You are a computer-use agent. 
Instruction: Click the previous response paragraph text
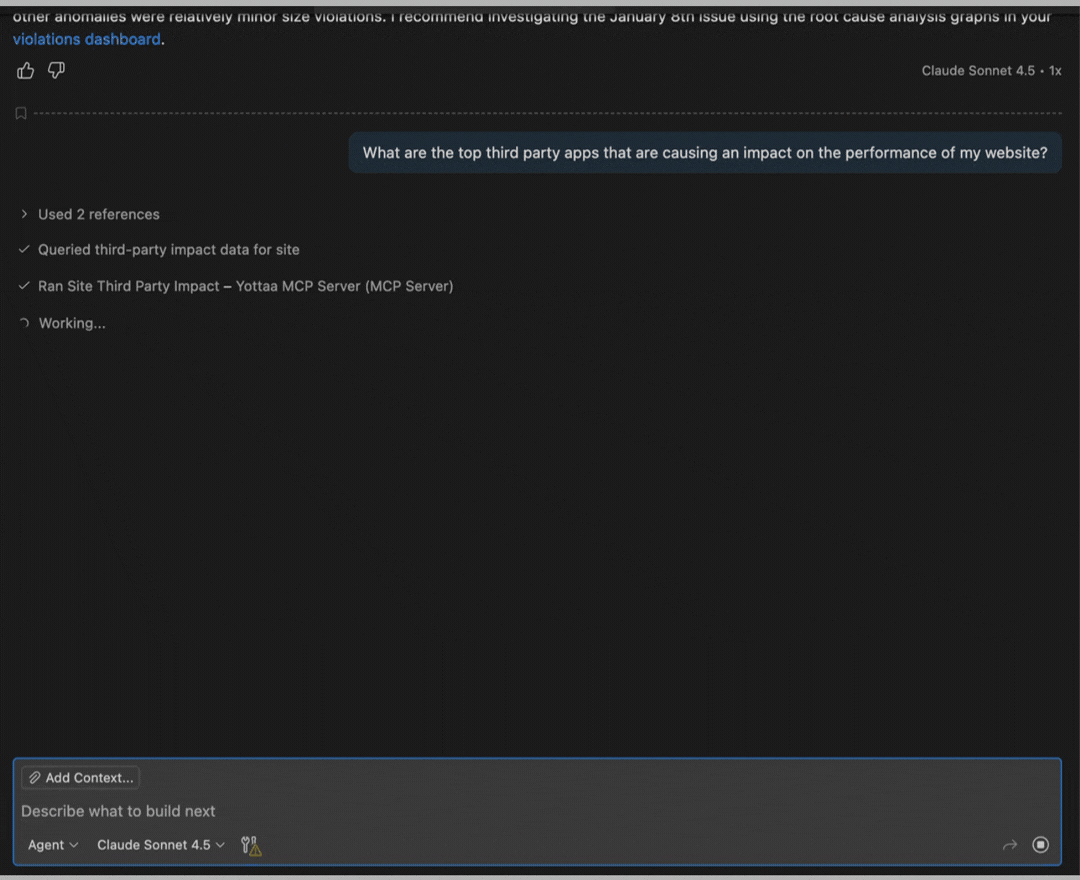tap(530, 17)
